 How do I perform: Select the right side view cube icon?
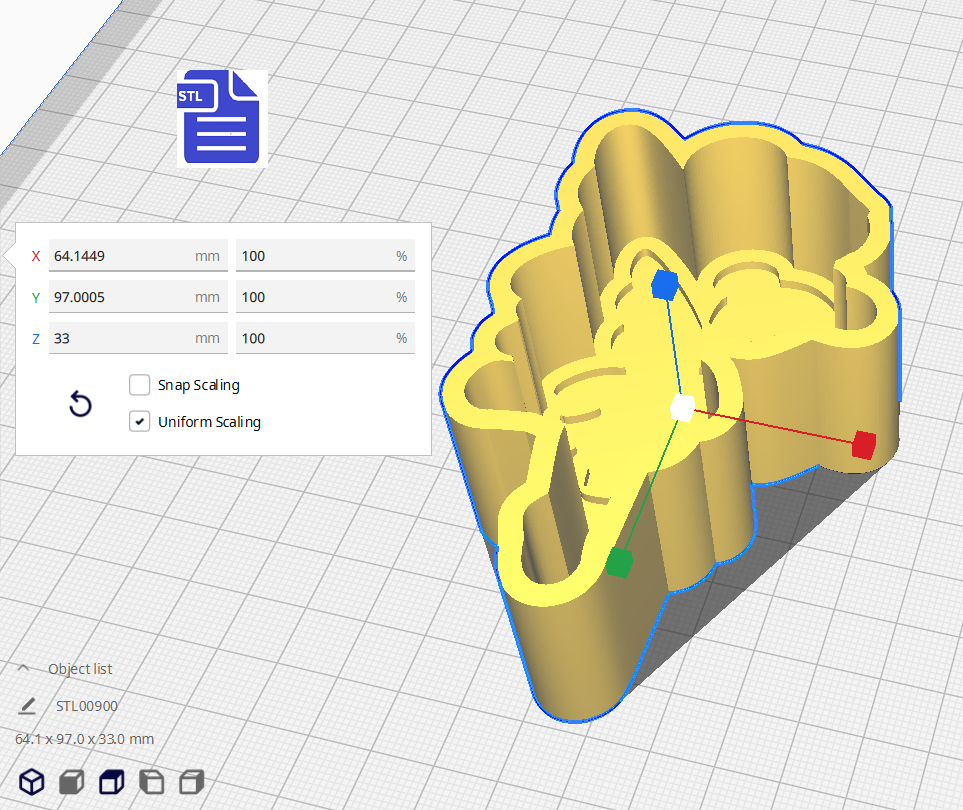click(191, 782)
